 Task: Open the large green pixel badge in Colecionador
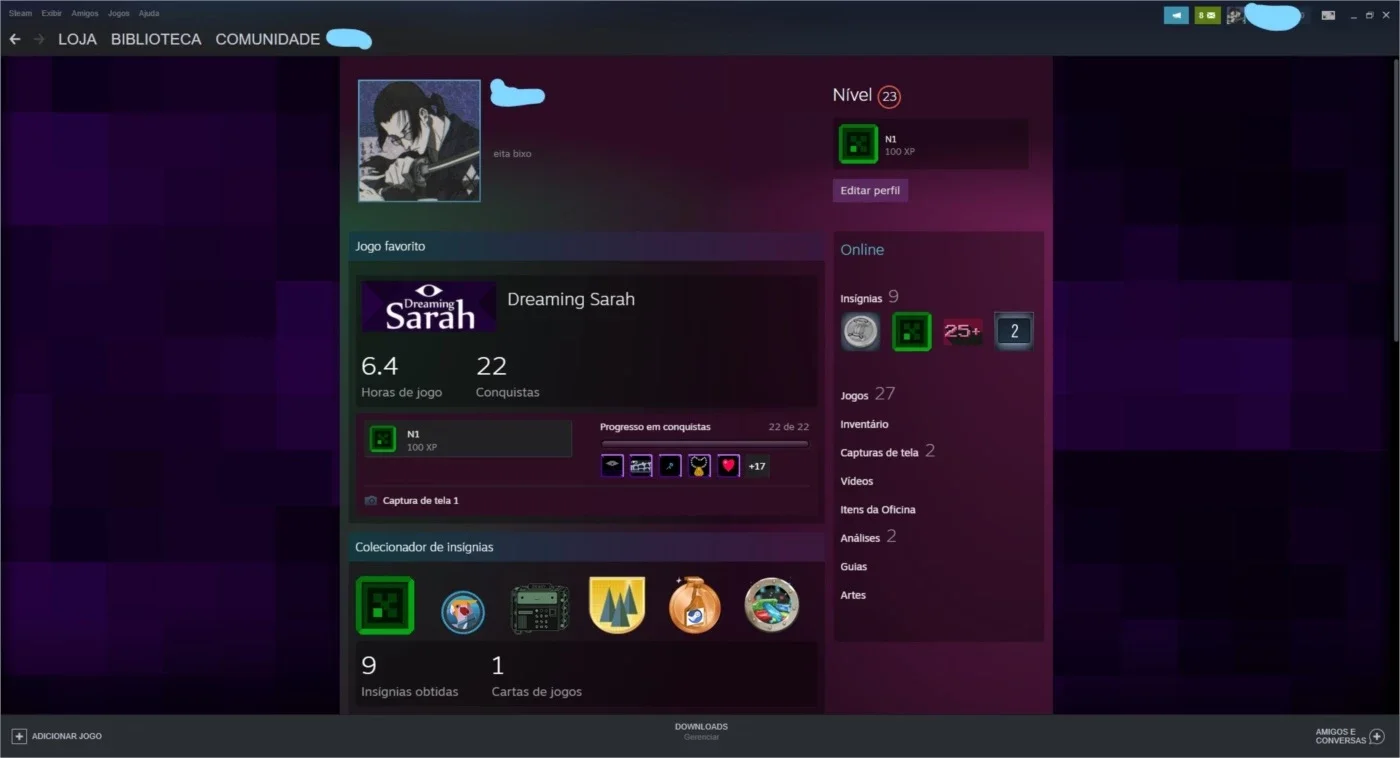click(385, 605)
